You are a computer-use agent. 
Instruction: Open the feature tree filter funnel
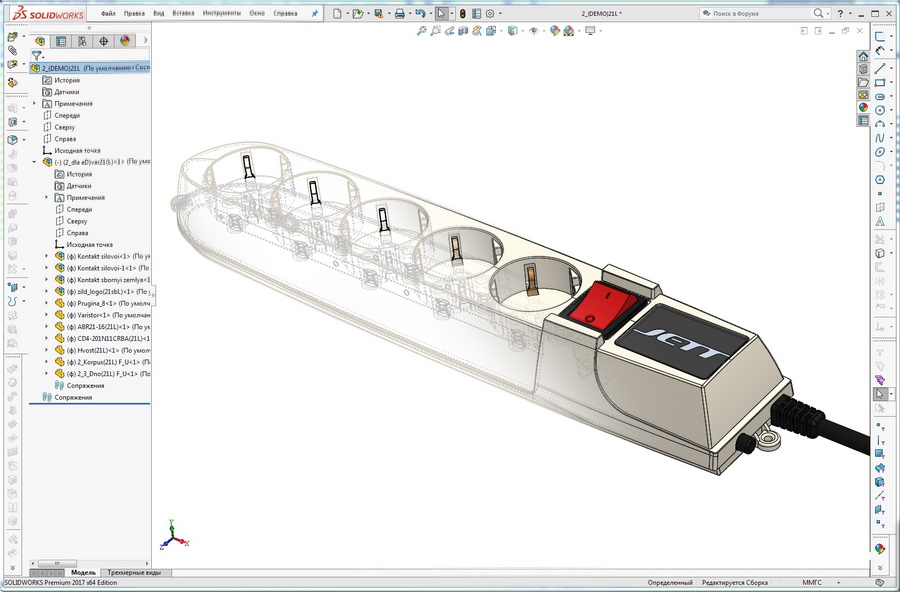point(37,56)
